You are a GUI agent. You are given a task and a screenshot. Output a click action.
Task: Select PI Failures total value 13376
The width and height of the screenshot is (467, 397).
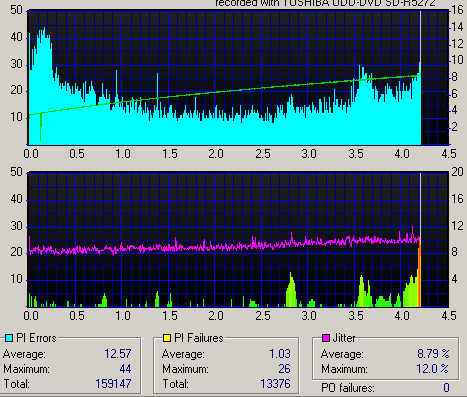[275, 384]
